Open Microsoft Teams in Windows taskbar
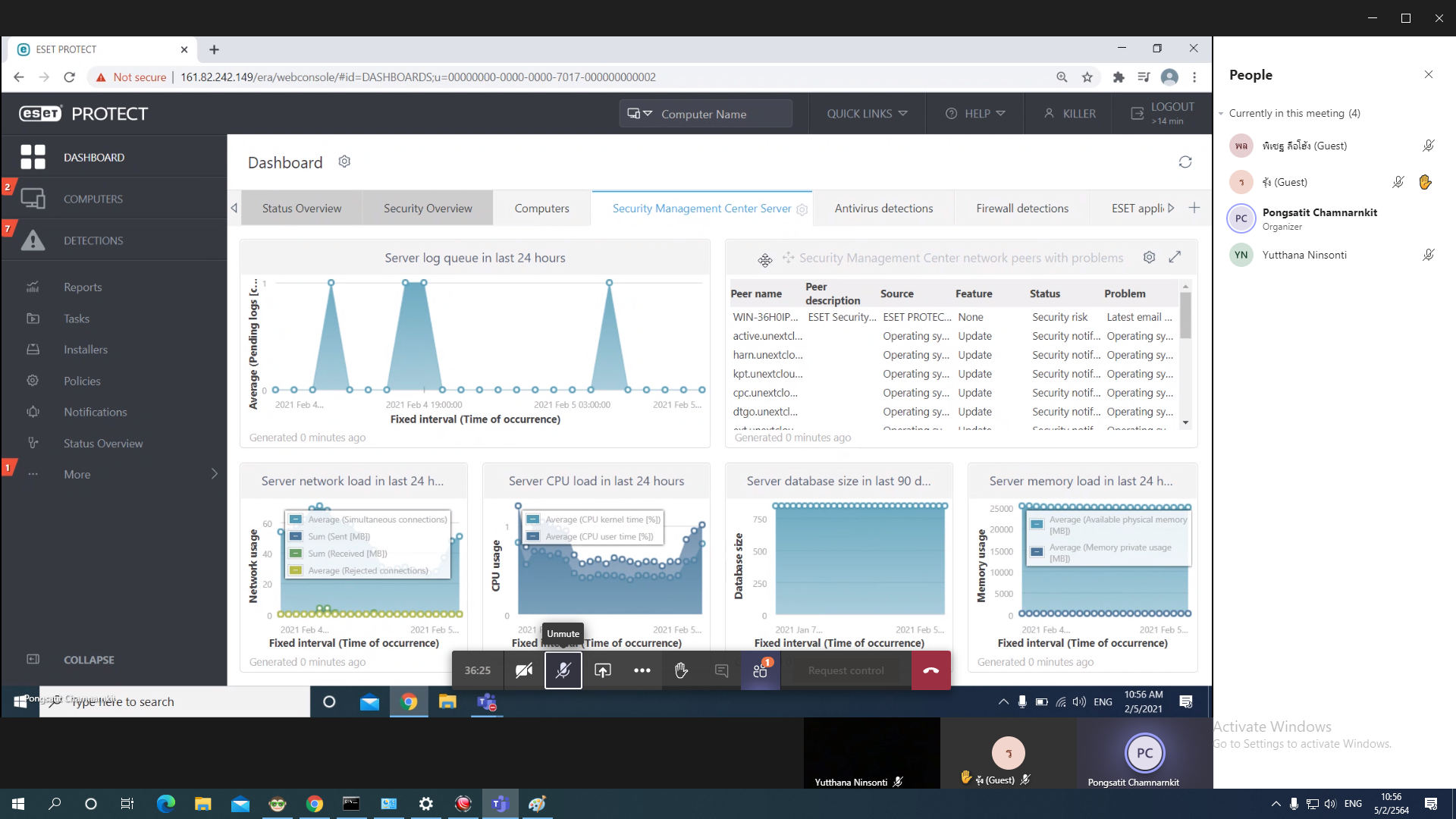The height and width of the screenshot is (819, 1456). point(500,804)
